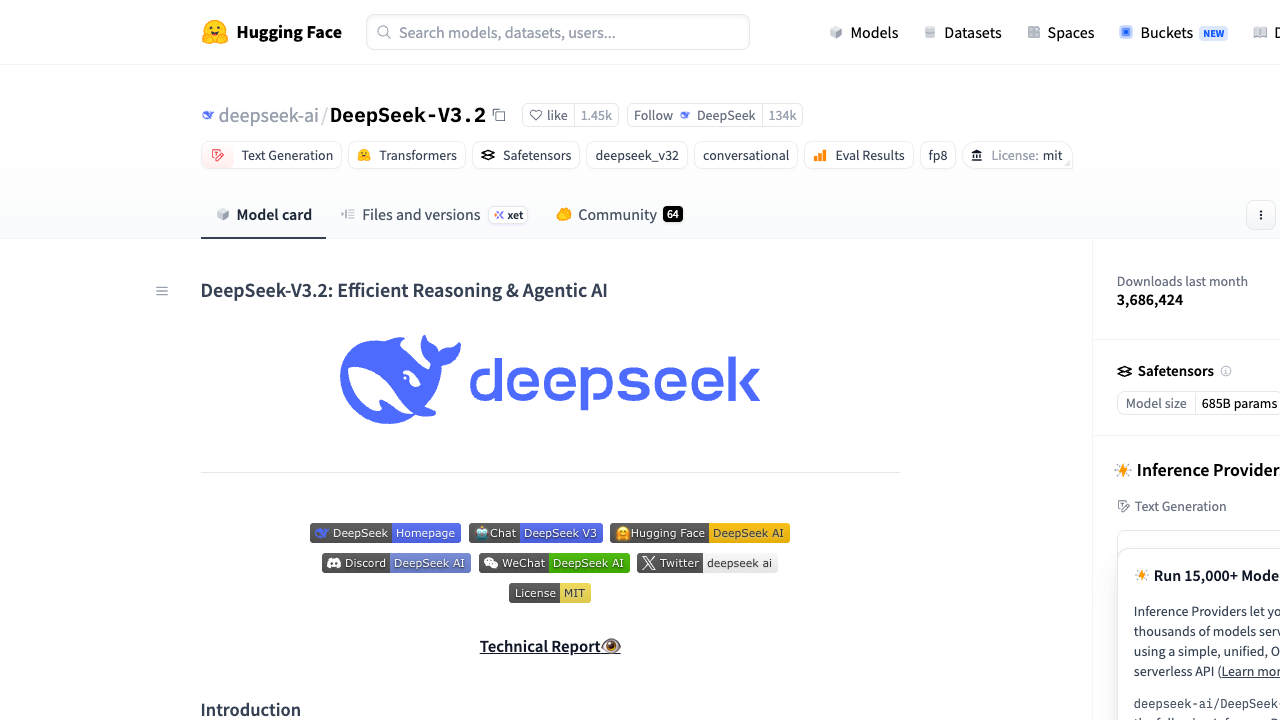Click the xet badge beside Files
Screen dimensions: 1280x720
tap(508, 215)
